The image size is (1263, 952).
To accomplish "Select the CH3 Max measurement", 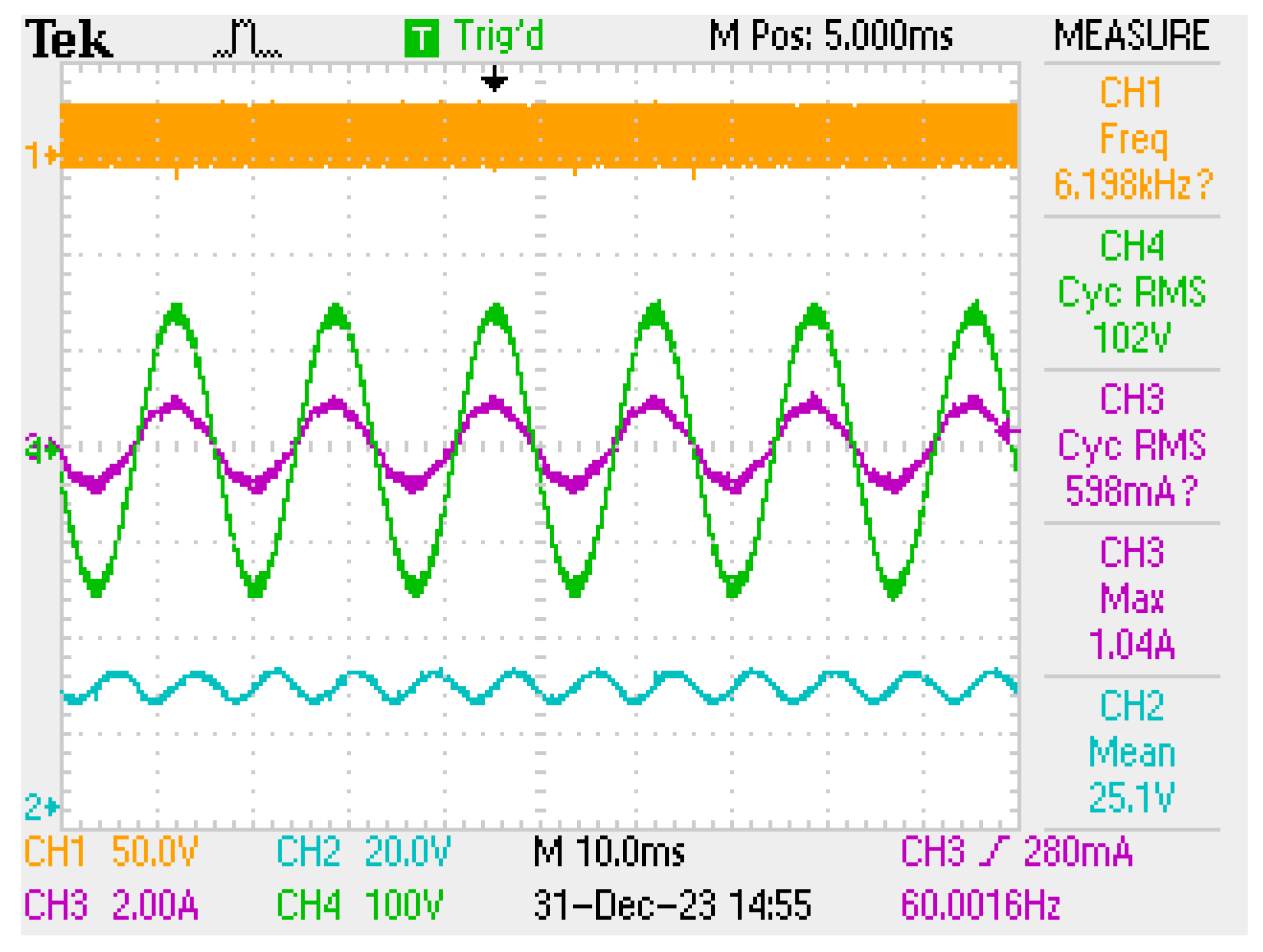I will 1132,599.
